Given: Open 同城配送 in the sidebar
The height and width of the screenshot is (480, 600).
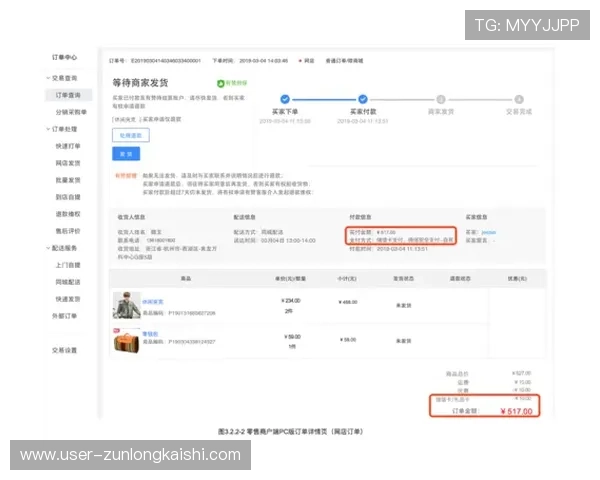Looking at the screenshot, I should point(68,282).
